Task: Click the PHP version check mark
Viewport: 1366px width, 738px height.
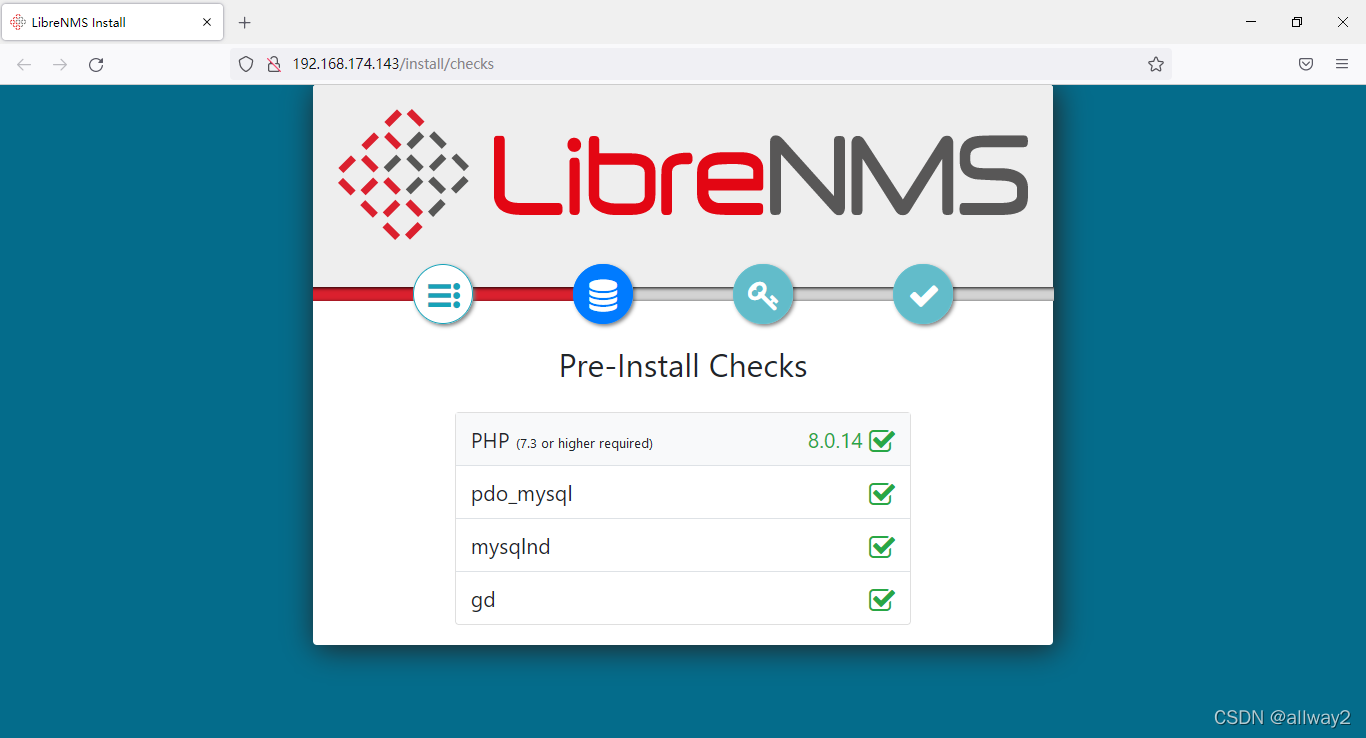Action: pos(881,441)
